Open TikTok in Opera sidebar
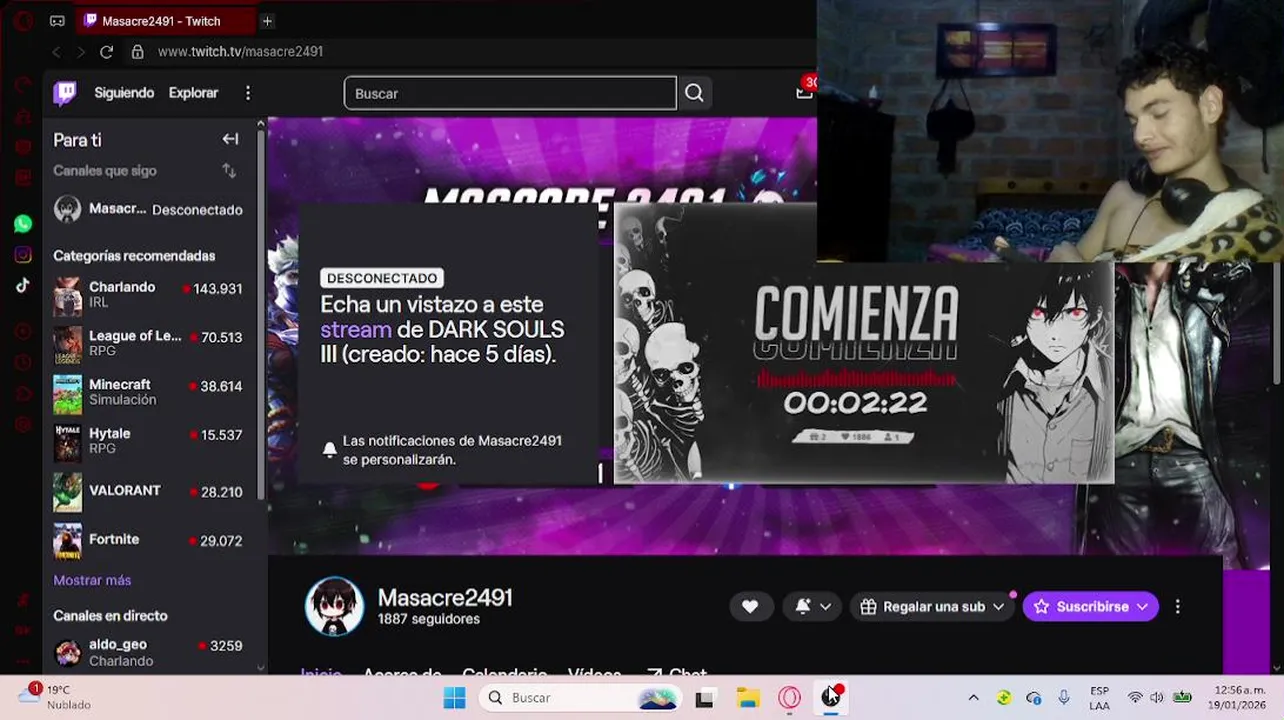1284x720 pixels. click(x=23, y=285)
